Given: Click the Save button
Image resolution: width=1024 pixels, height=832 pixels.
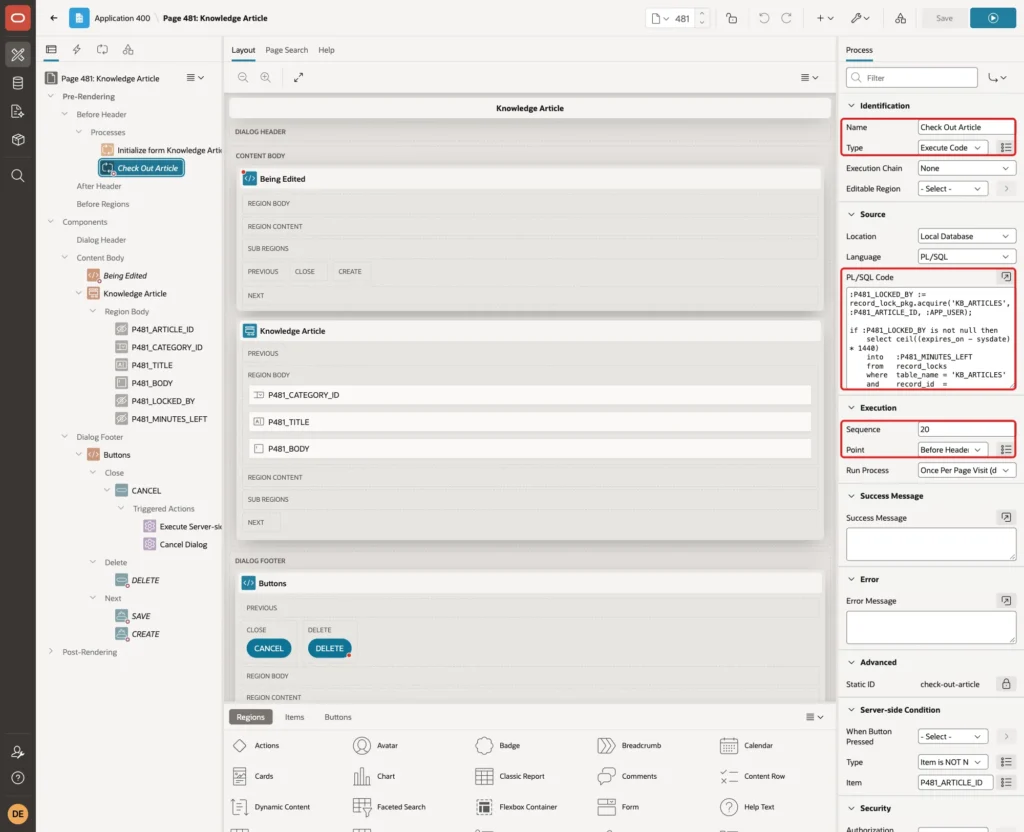Looking at the screenshot, I should pos(944,18).
